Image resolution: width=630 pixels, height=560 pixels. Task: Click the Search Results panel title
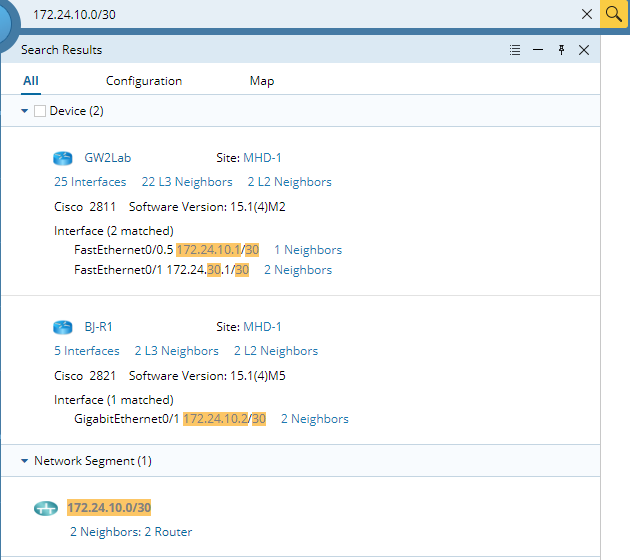pos(61,50)
